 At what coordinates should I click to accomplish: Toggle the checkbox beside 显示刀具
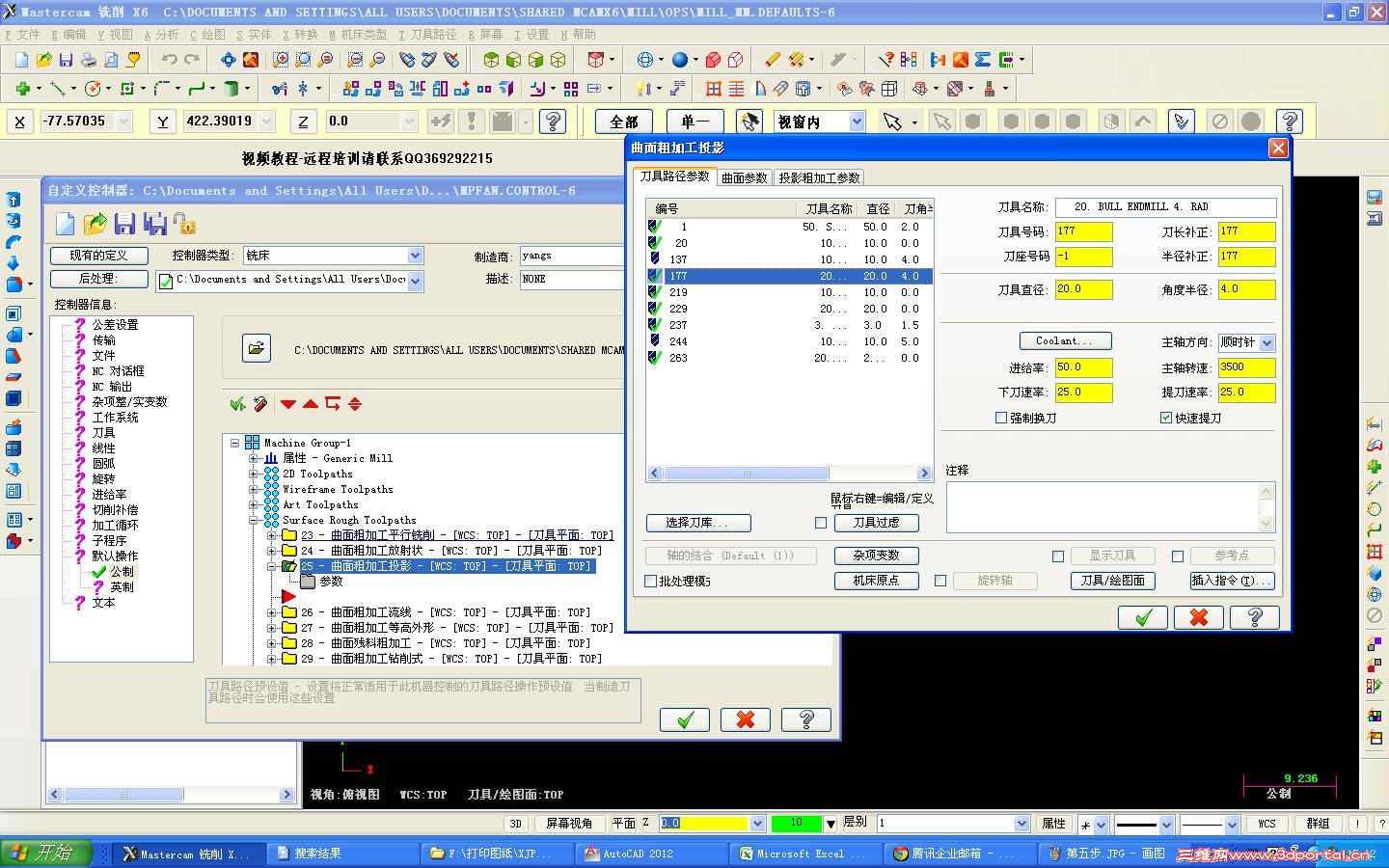coord(1058,556)
